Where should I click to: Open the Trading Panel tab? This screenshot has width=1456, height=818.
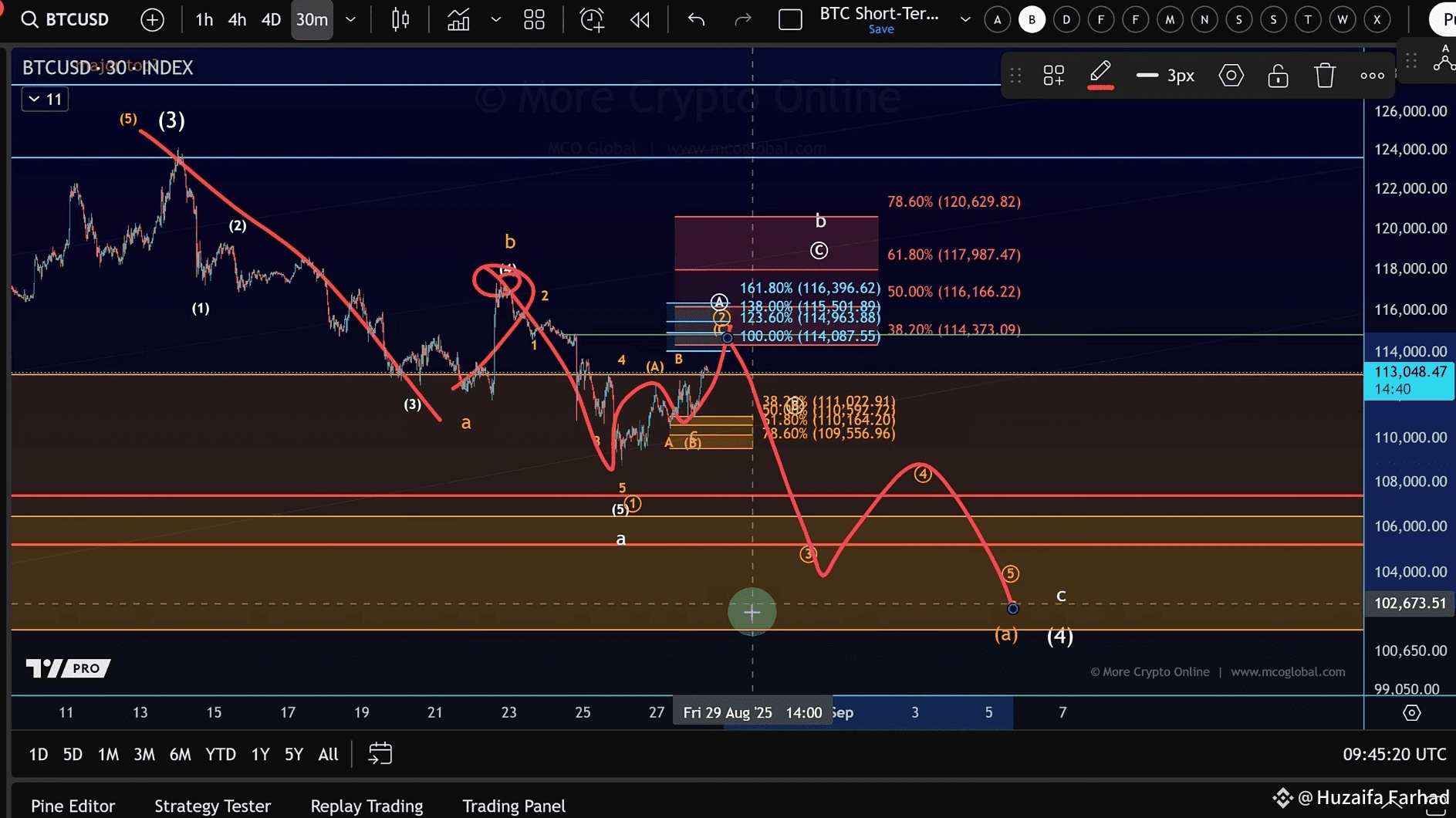(x=514, y=806)
